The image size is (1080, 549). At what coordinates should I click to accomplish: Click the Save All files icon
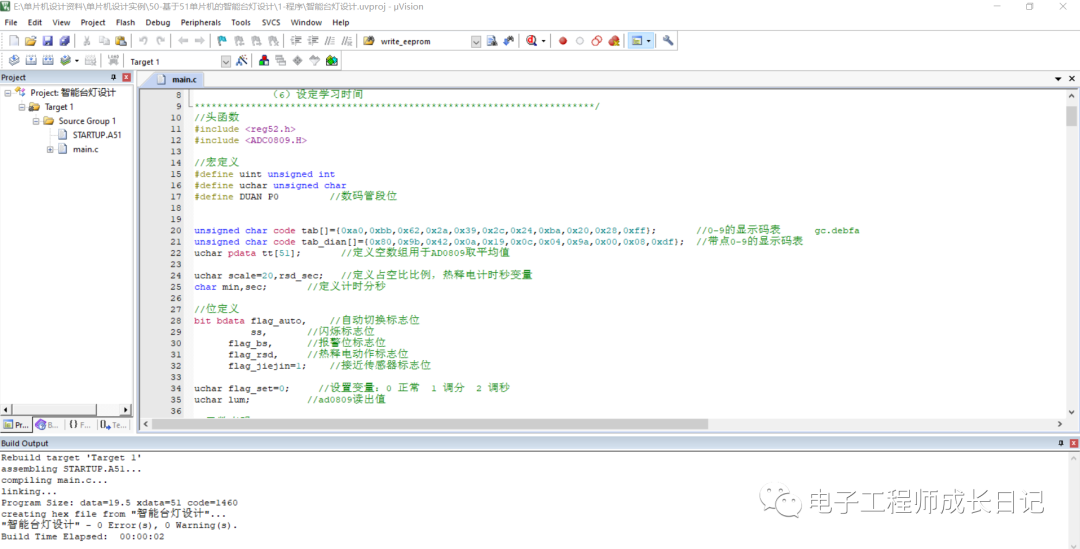[65, 41]
